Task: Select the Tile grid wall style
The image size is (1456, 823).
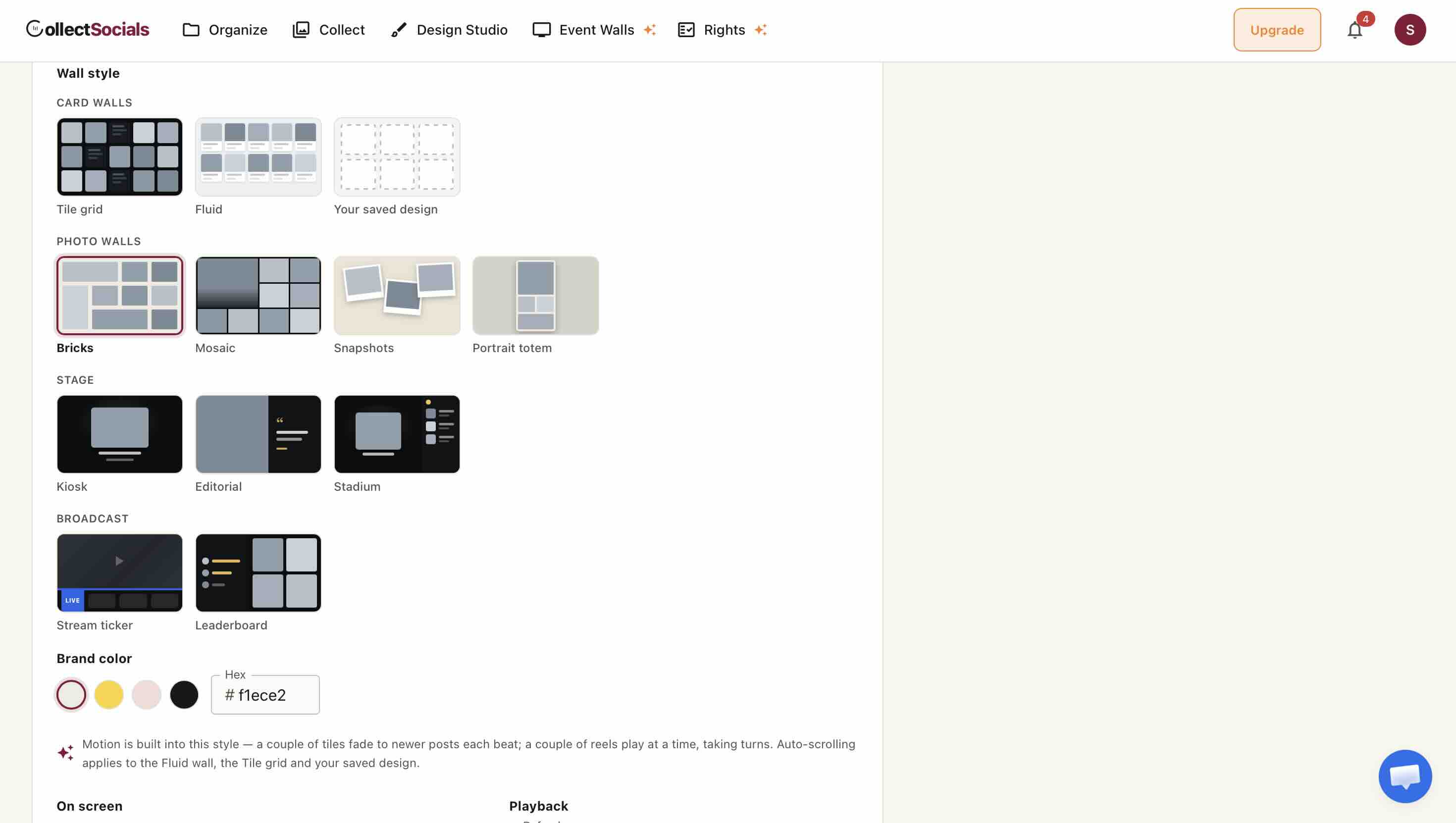Action: click(x=120, y=156)
